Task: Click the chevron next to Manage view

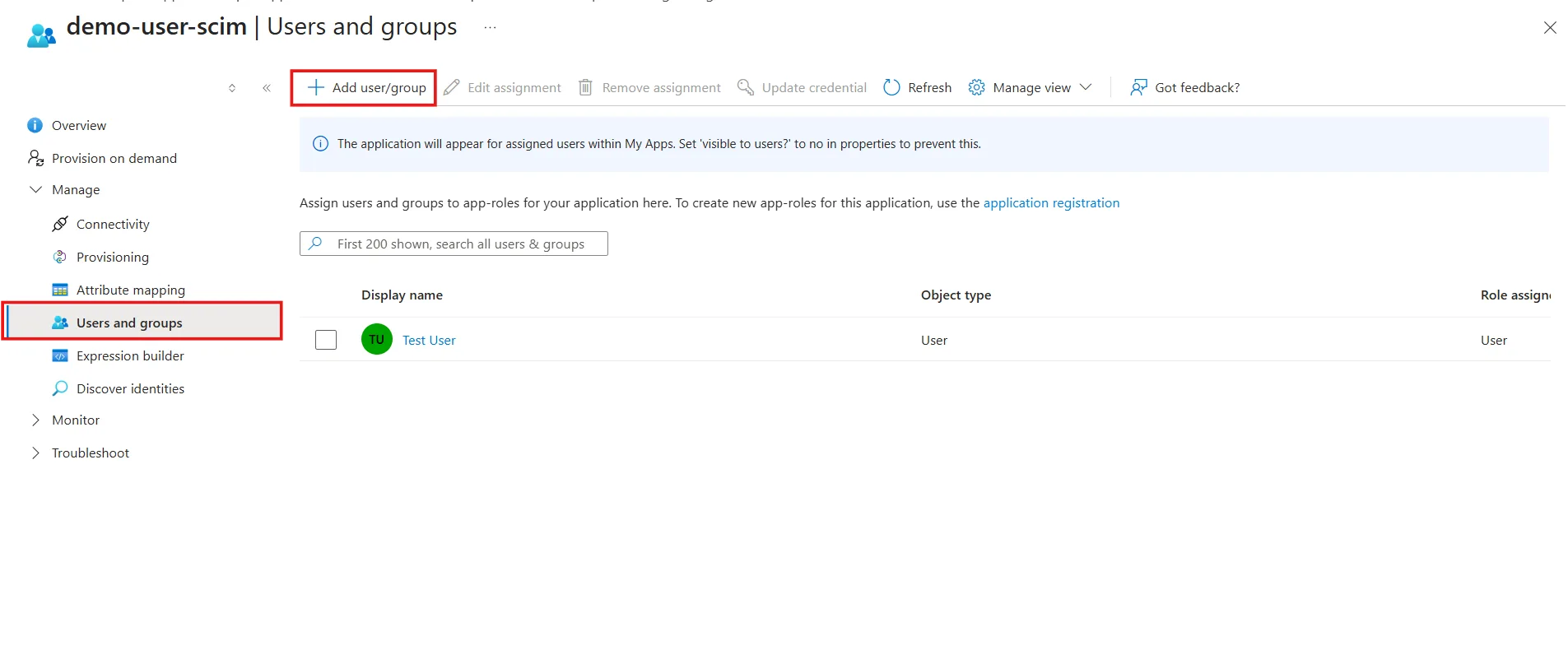Action: coord(1086,87)
